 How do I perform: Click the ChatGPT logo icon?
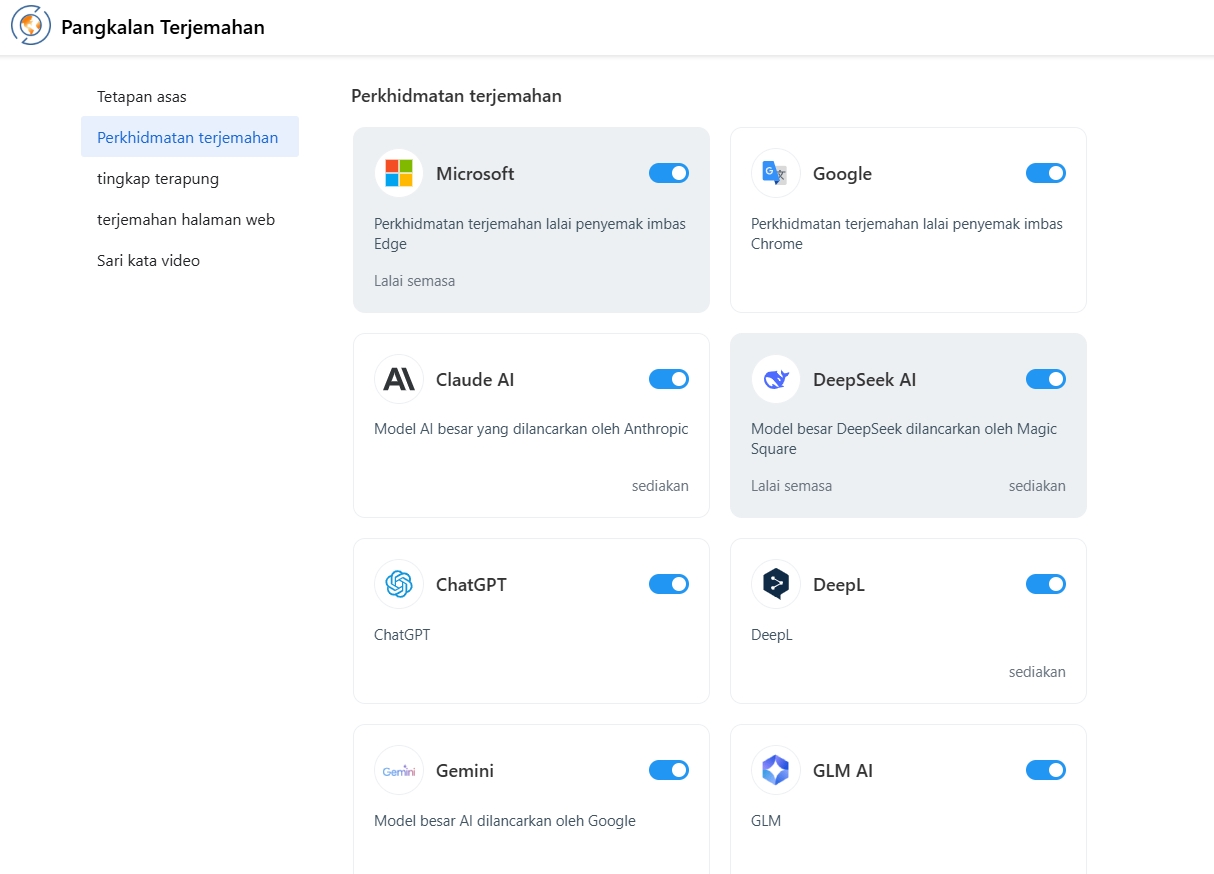399,584
